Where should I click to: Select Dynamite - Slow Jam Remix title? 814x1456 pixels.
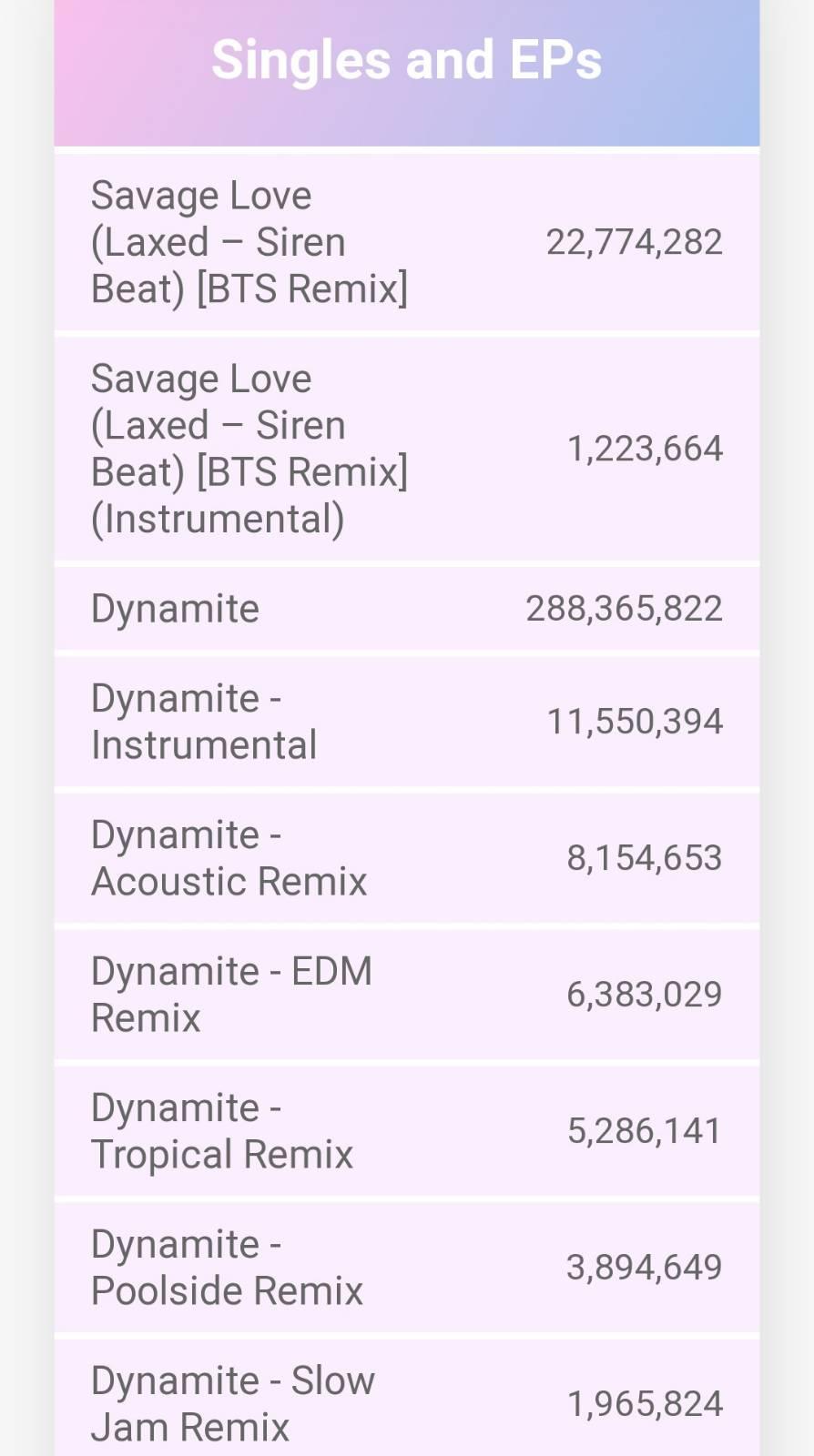[232, 1404]
